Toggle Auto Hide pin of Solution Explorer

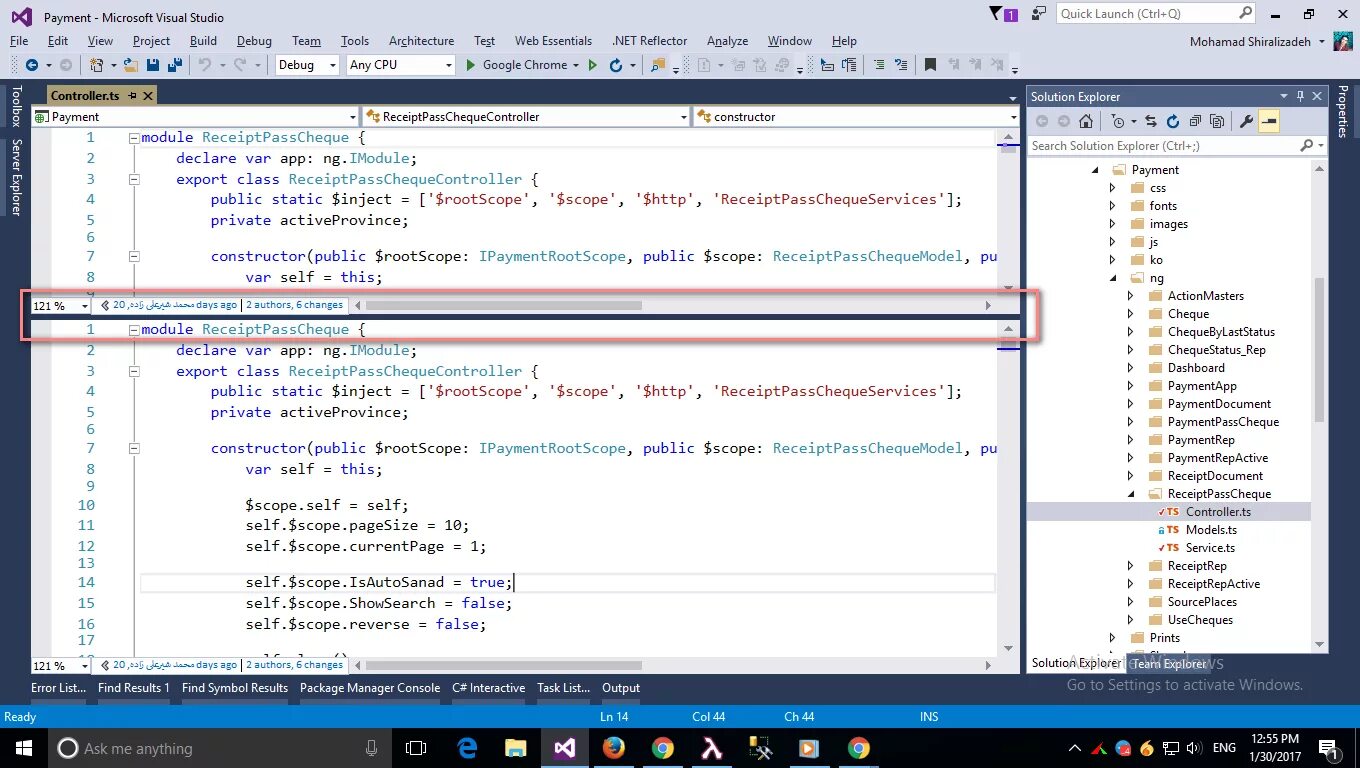[x=1301, y=96]
